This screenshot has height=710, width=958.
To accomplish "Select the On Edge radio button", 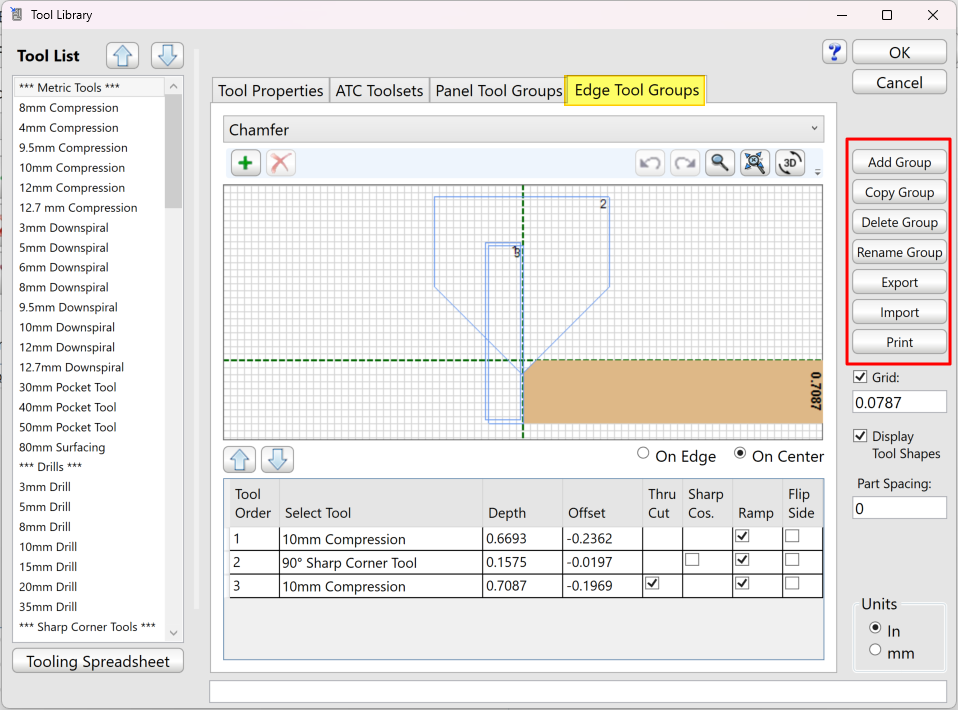I will coord(643,454).
